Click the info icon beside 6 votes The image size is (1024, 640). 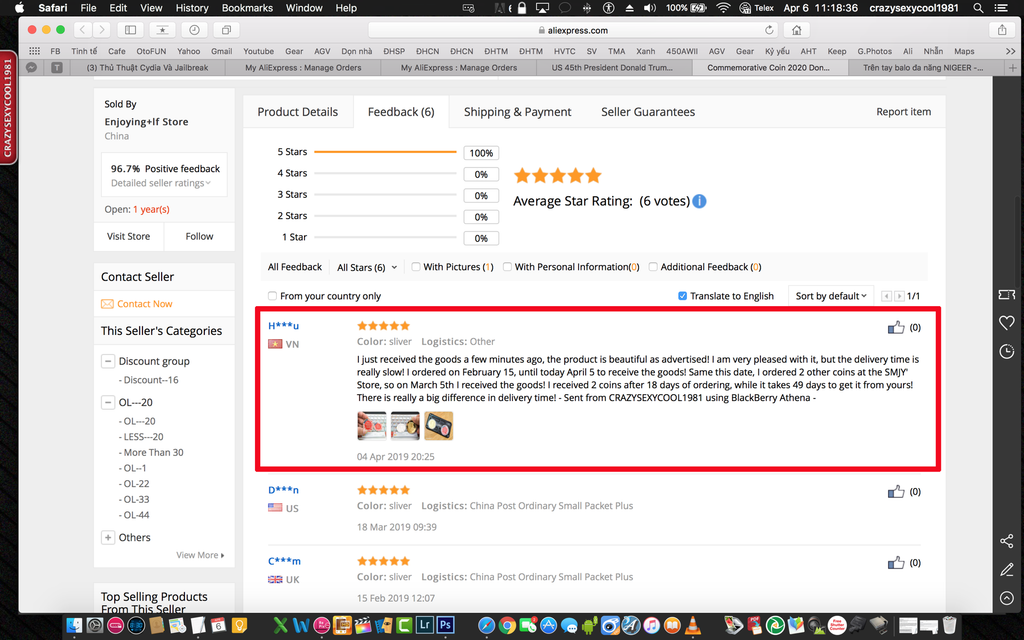pyautogui.click(x=699, y=201)
